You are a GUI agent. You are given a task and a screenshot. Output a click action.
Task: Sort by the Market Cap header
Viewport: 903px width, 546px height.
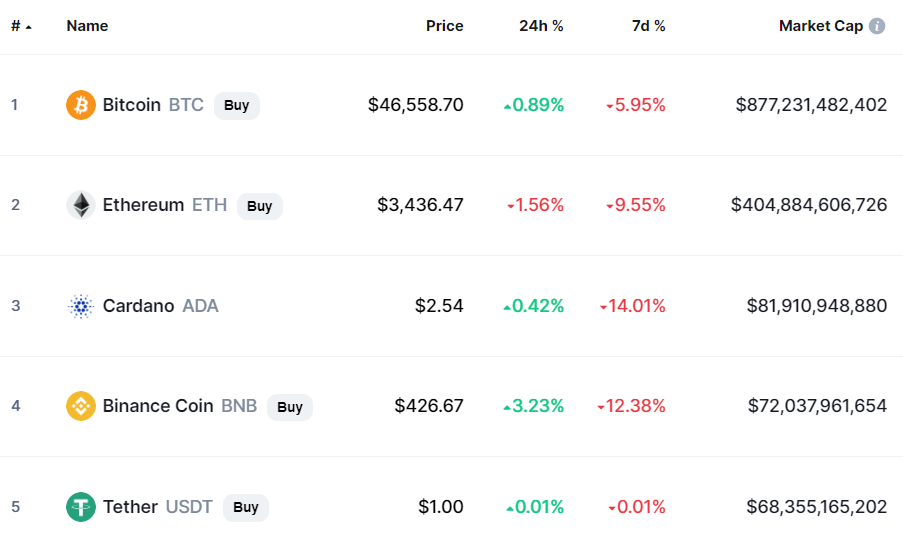821,26
